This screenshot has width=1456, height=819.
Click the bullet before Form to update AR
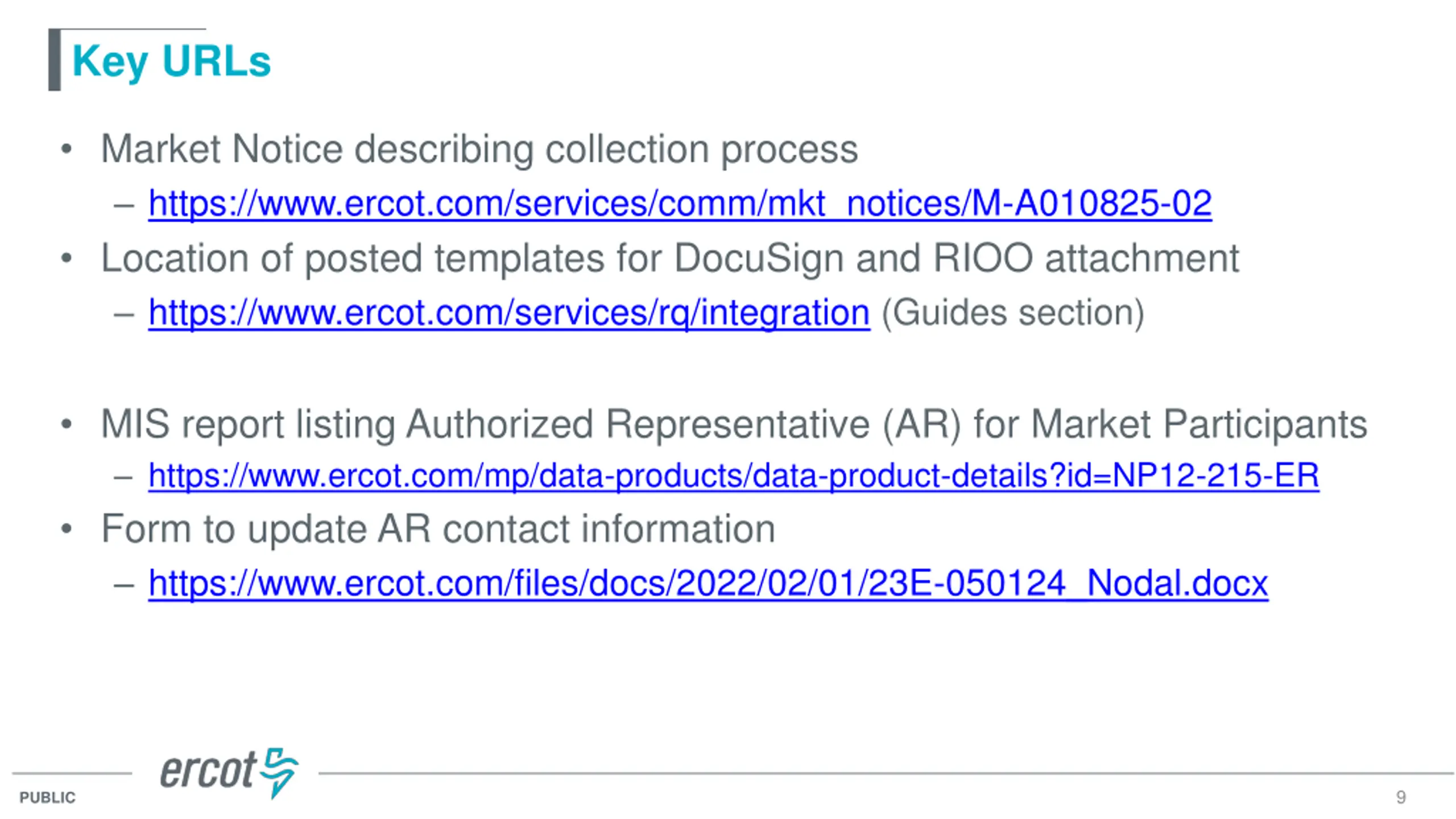point(67,529)
